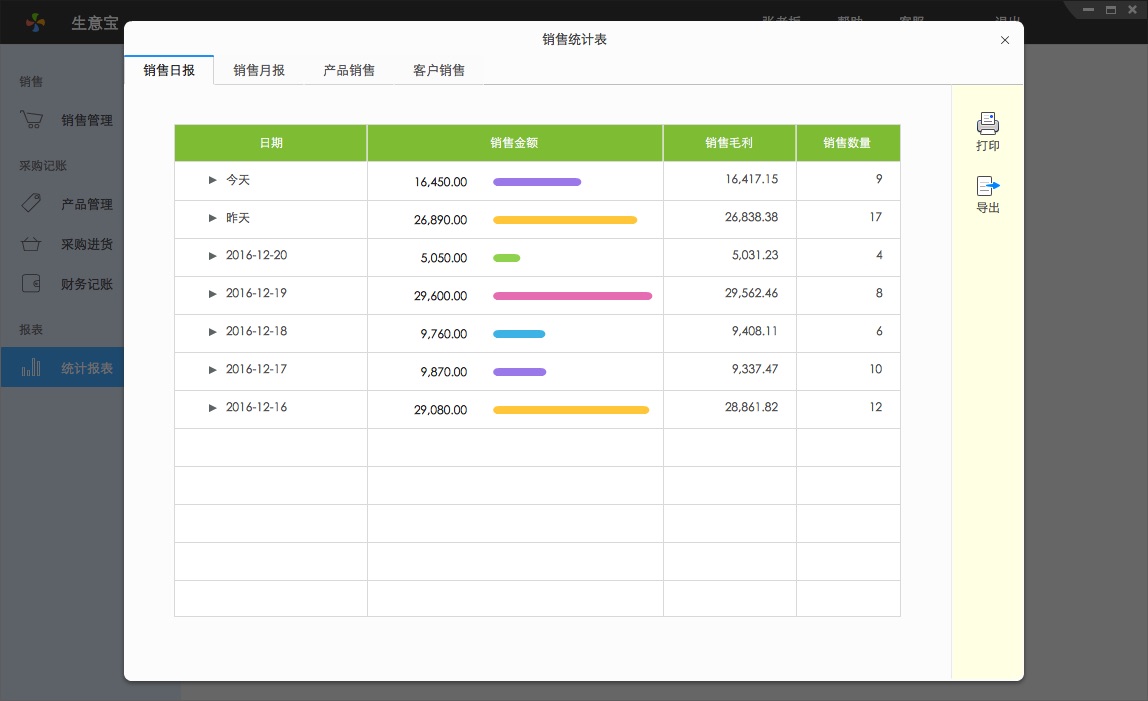Switch to the 产品销售 tab
This screenshot has width=1148, height=701.
[349, 70]
